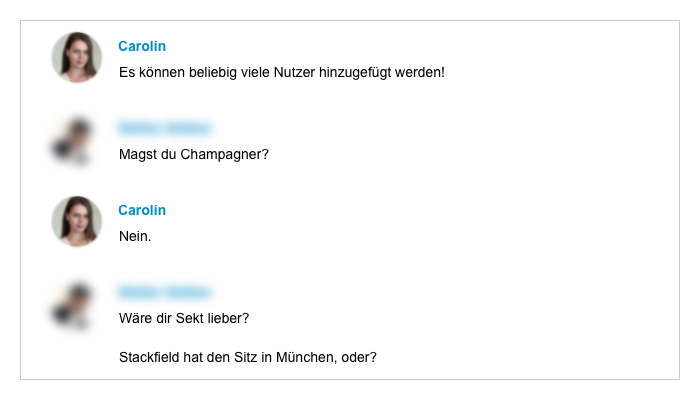Select the 'Nein.' message text
The image size is (700, 400).
135,236
